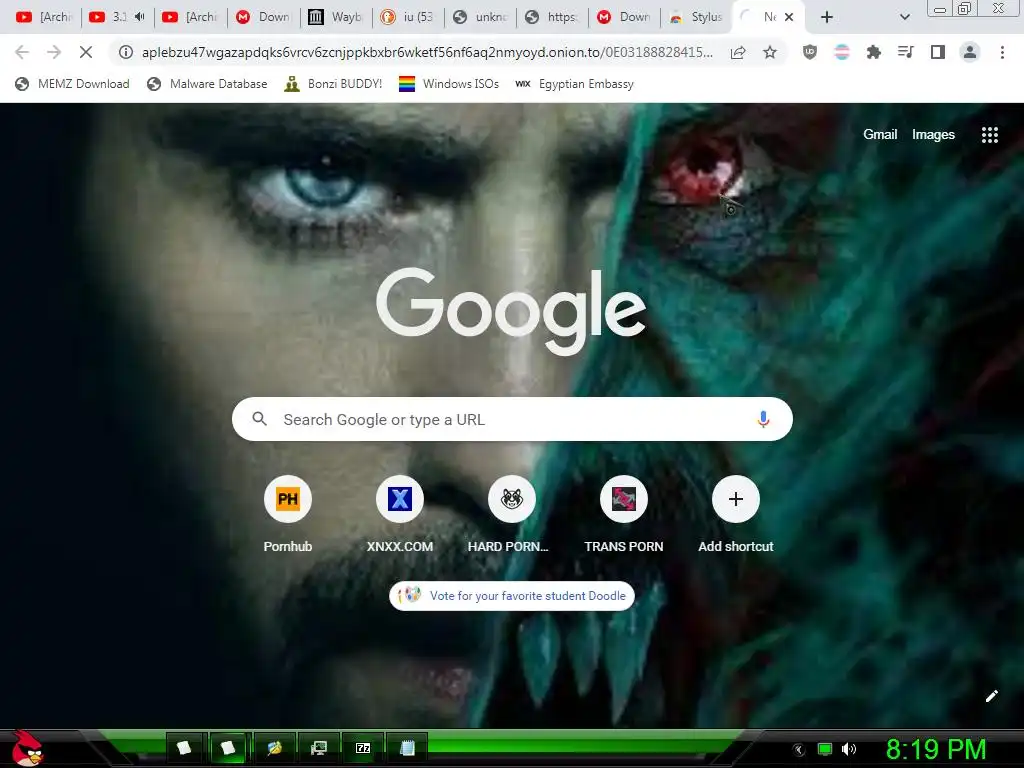Click the uBlock Origin extension icon
Viewport: 1024px width, 768px height.
(x=810, y=52)
